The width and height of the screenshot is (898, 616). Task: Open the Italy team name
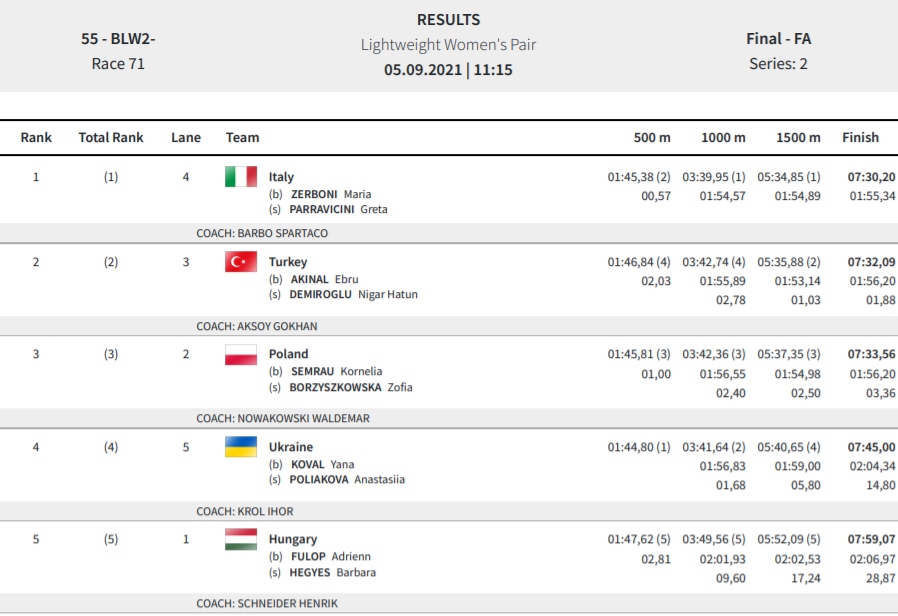click(281, 177)
